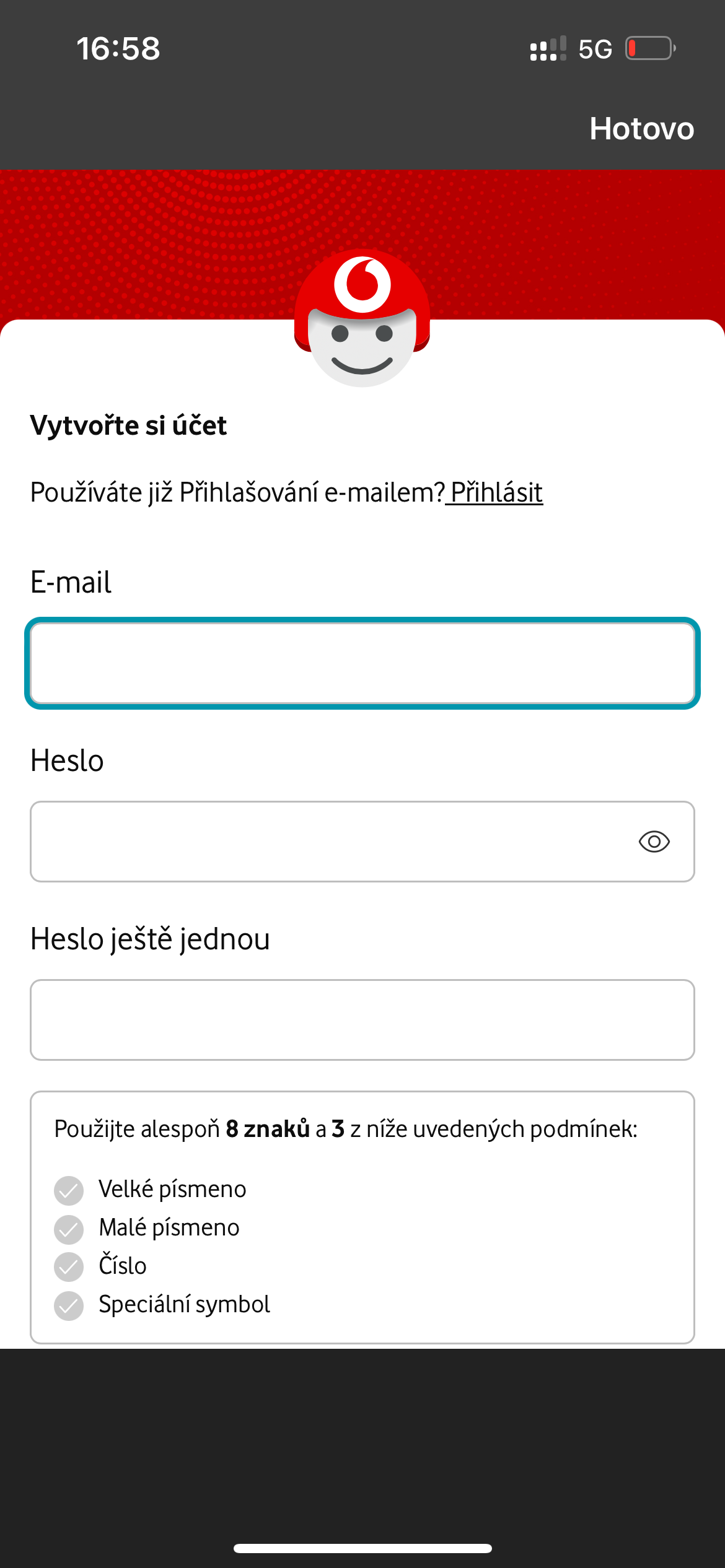725x1568 pixels.
Task: Tap Hotovo to dismiss the keyboard
Action: tap(641, 129)
